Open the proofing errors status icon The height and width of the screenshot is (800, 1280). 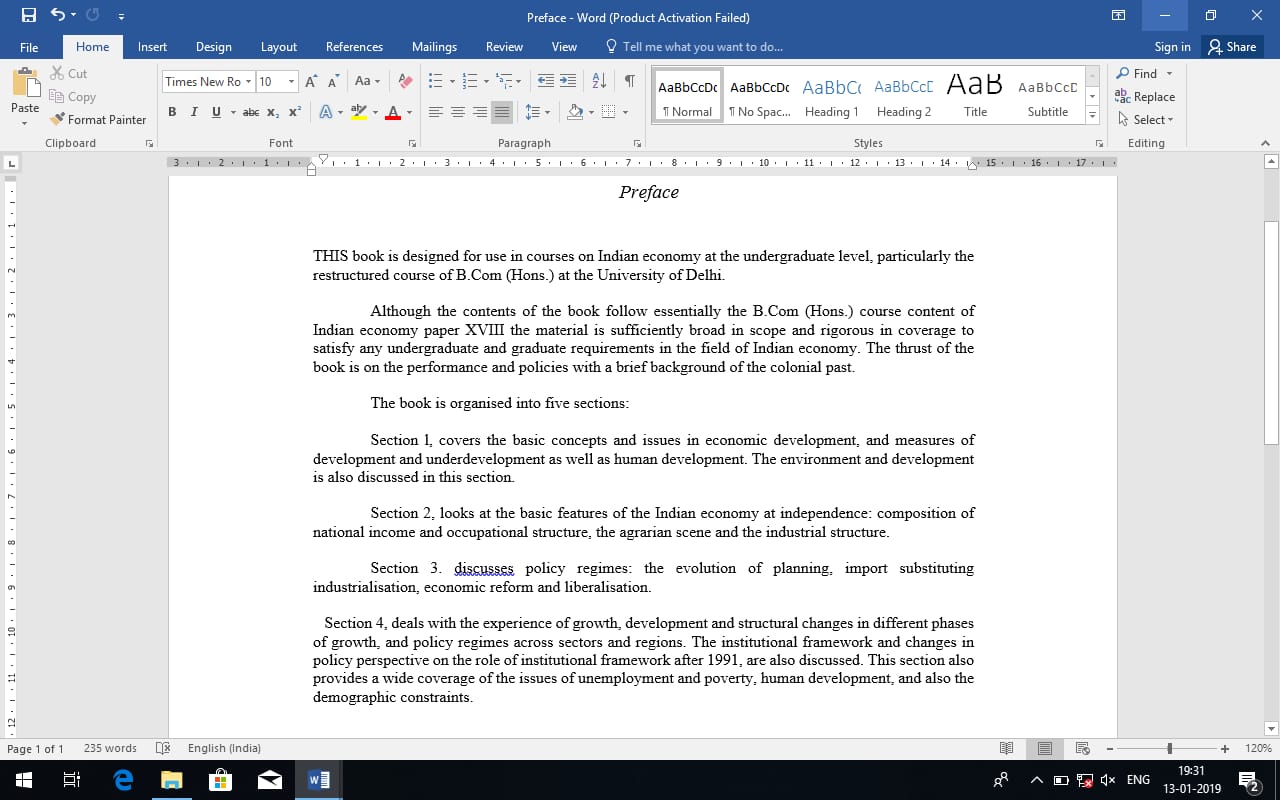163,748
